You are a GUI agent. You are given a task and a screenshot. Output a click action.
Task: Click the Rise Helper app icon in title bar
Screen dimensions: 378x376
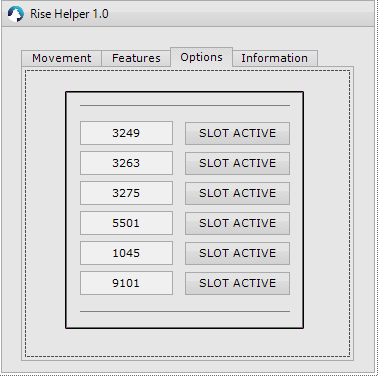coord(16,14)
